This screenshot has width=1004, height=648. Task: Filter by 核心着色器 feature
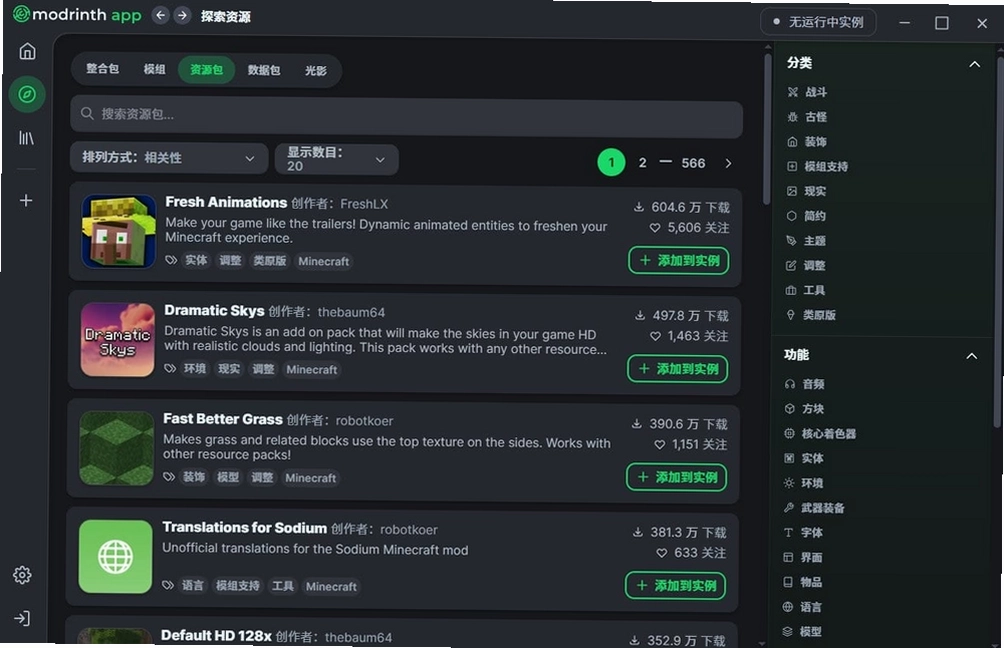820,434
